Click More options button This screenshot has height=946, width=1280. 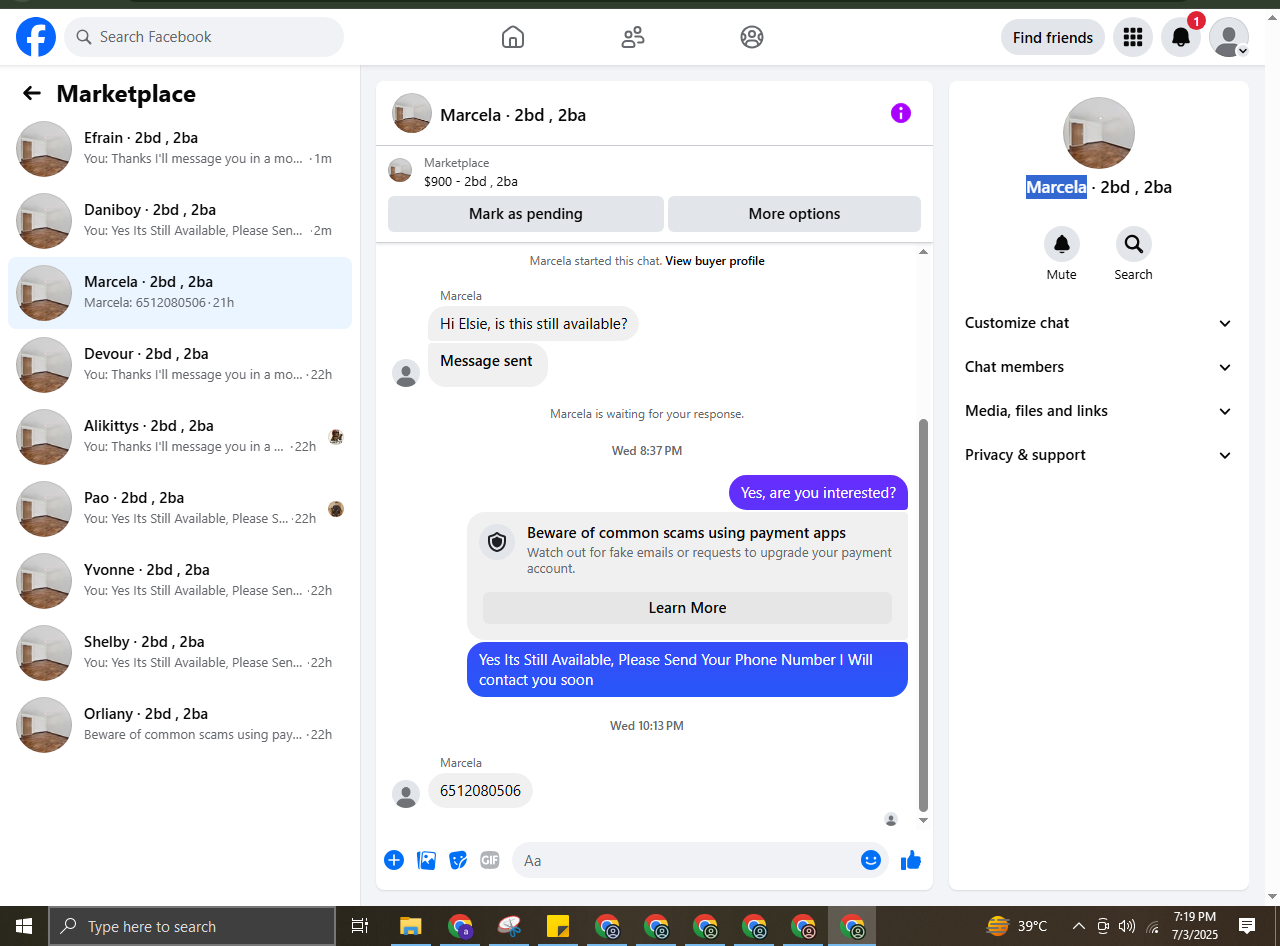(794, 214)
